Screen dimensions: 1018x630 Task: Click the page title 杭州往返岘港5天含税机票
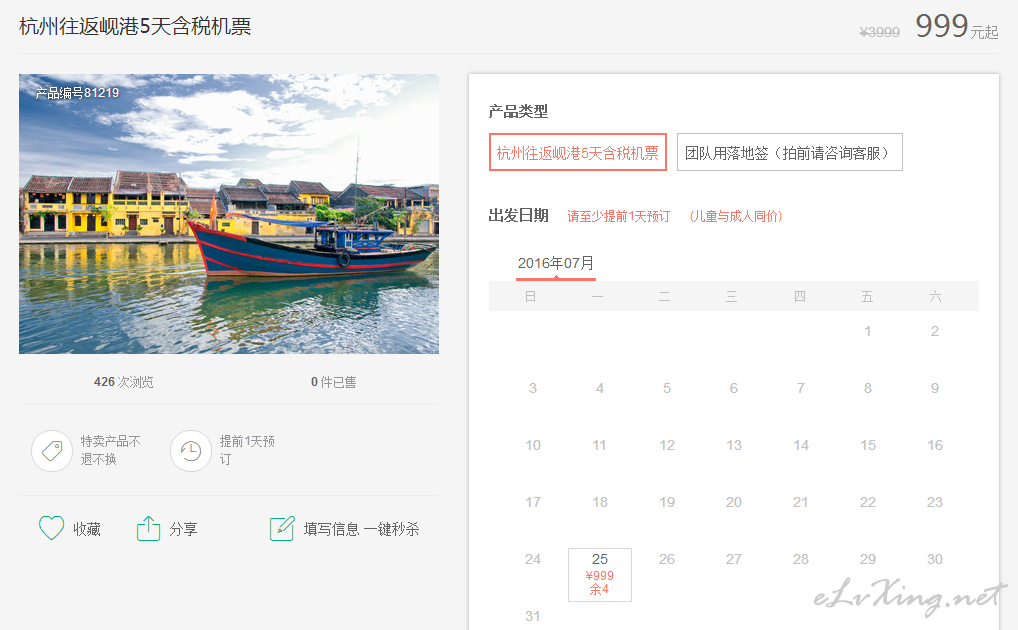135,27
